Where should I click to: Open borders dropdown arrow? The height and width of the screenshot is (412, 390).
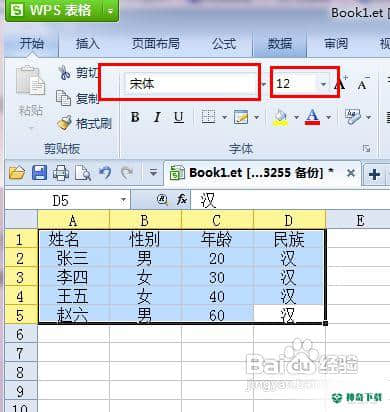[x=224, y=117]
